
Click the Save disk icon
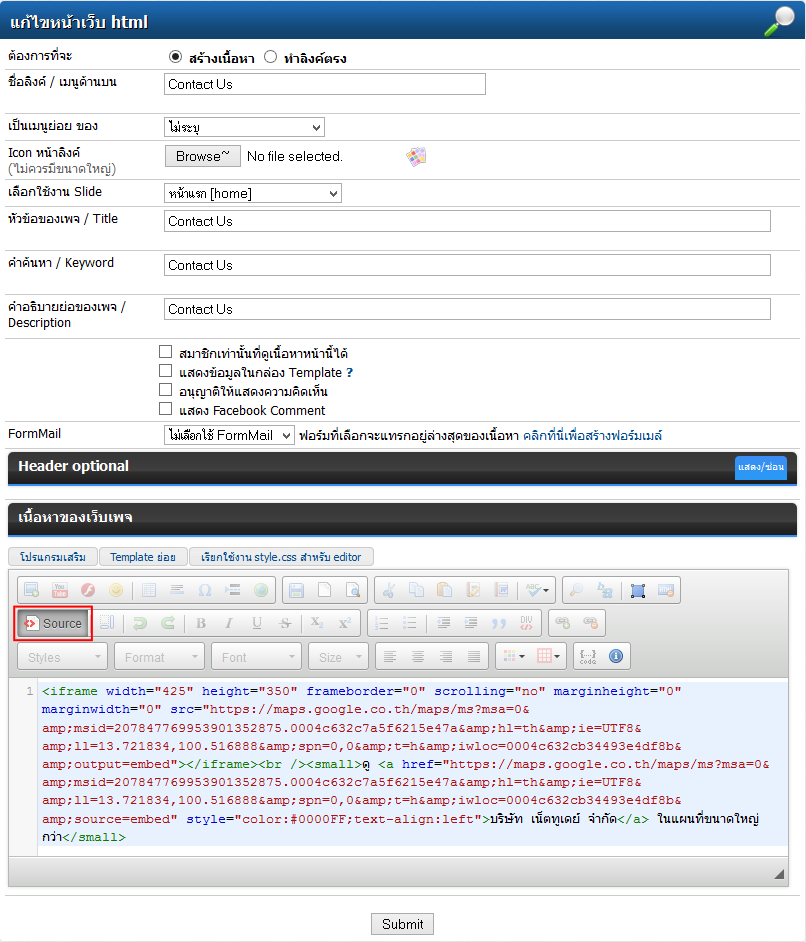click(296, 590)
